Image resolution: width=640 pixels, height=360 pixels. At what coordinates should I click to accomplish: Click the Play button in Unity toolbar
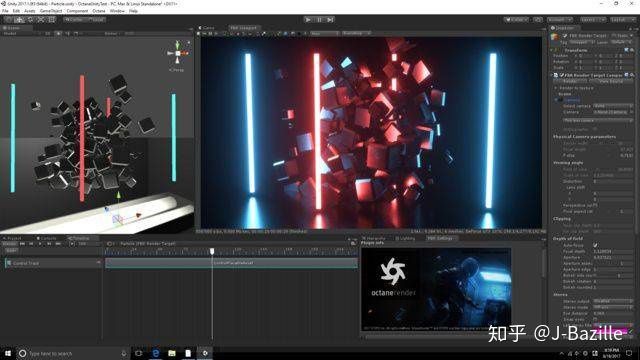[308, 19]
